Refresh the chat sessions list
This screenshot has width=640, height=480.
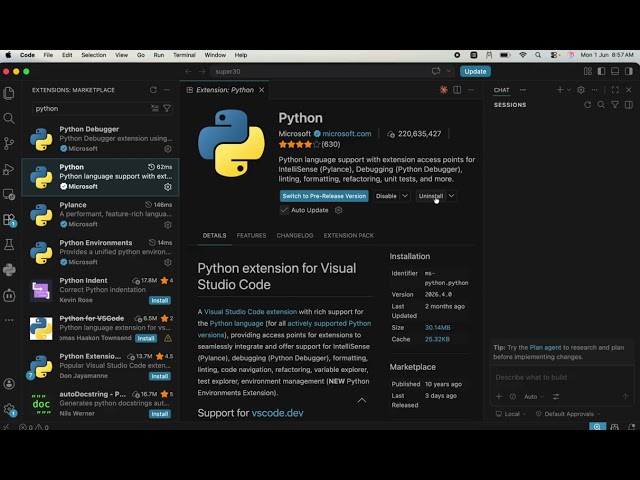click(x=587, y=105)
